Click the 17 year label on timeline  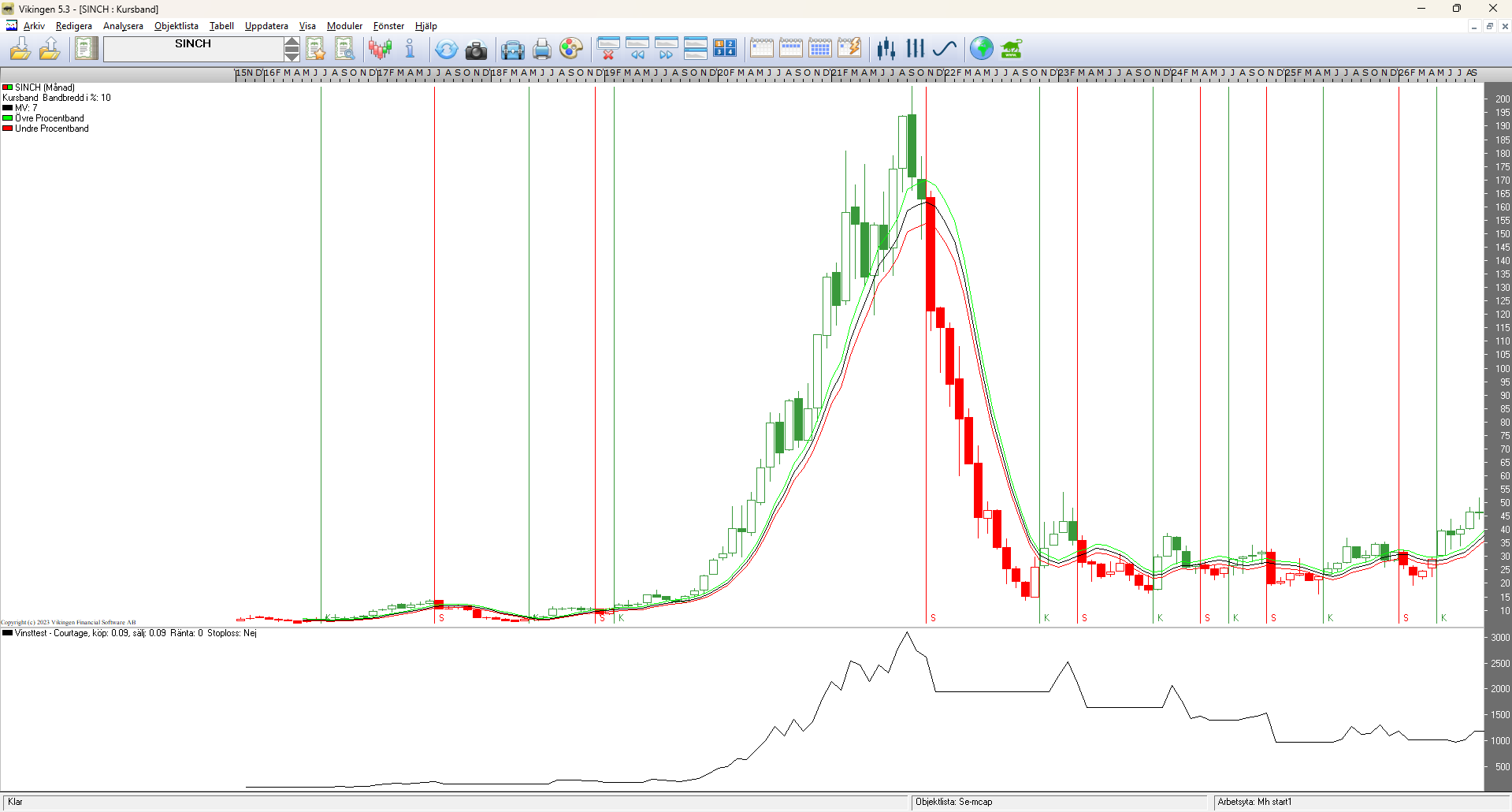pos(384,73)
